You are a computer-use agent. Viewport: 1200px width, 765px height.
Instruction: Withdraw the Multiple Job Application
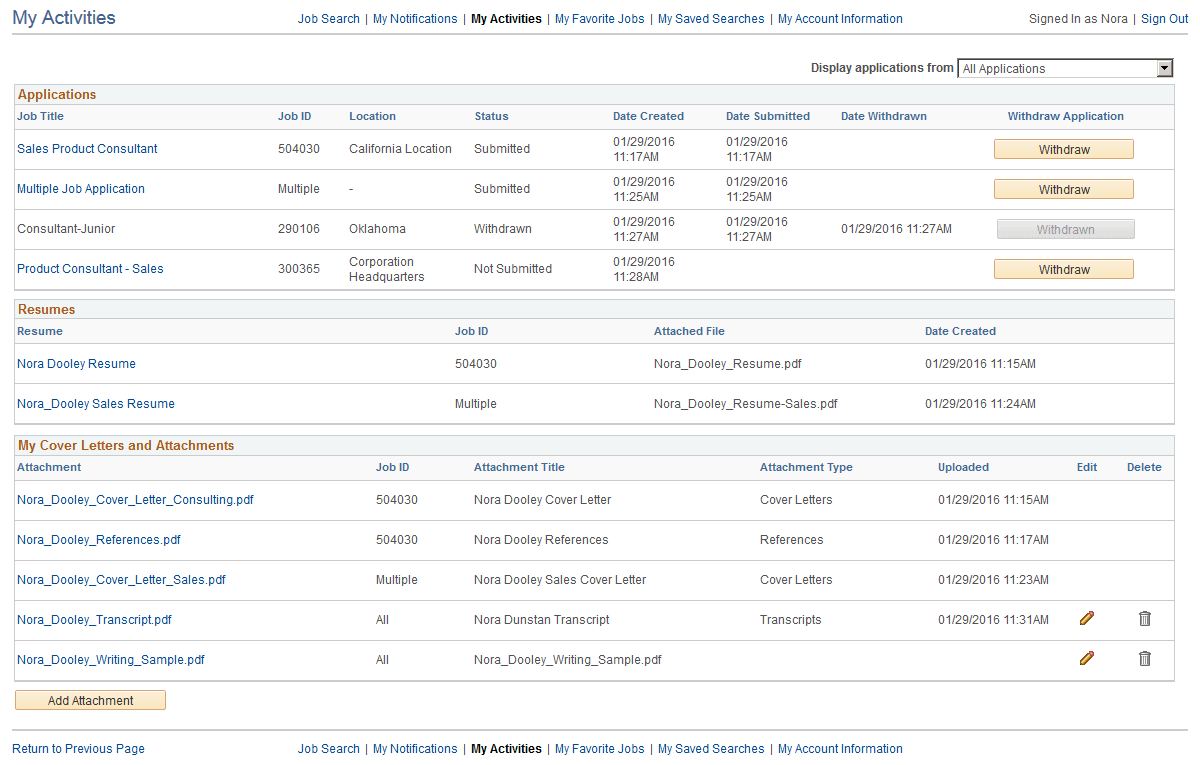pyautogui.click(x=1063, y=189)
